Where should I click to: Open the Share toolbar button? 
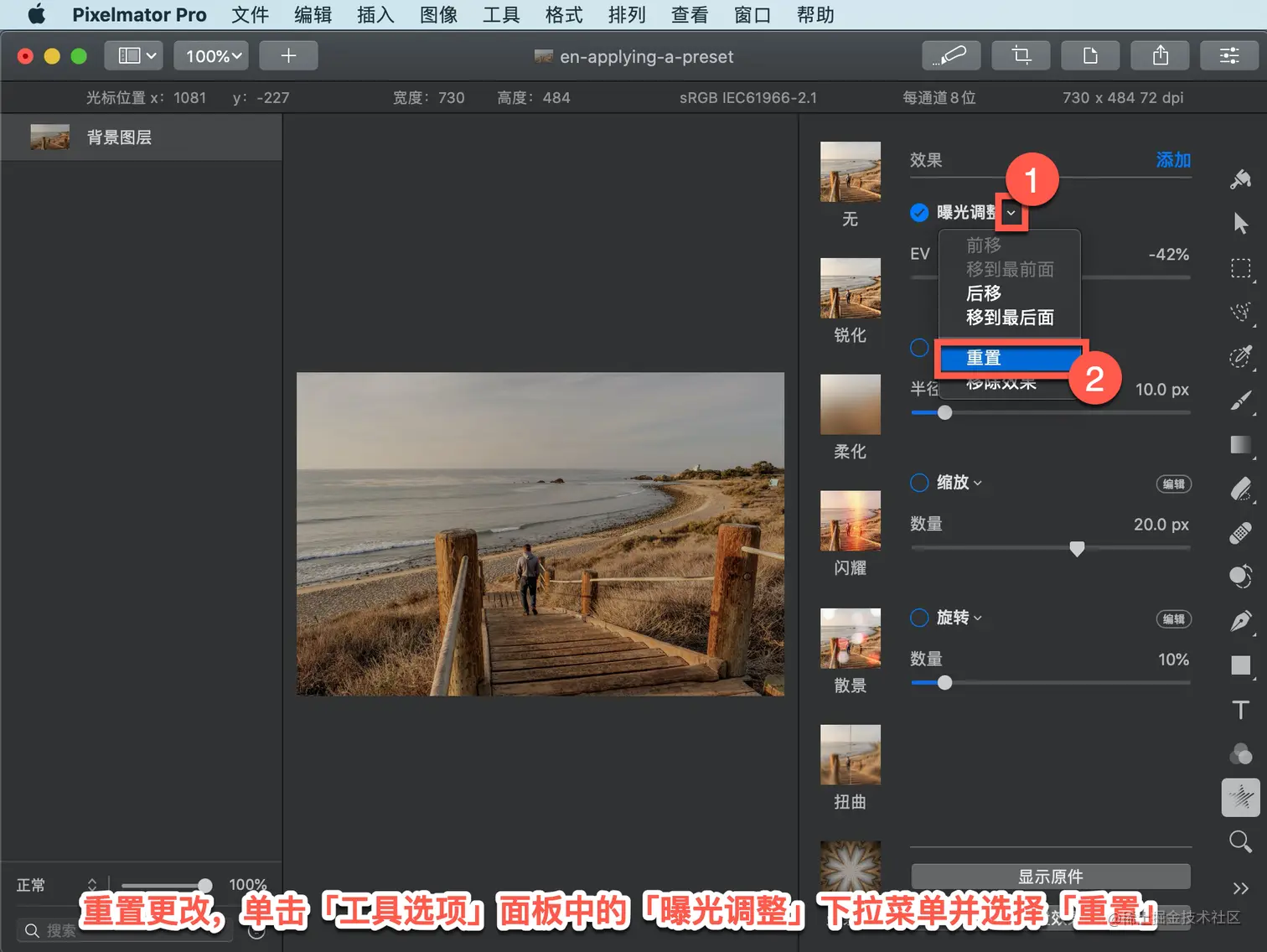1161,56
